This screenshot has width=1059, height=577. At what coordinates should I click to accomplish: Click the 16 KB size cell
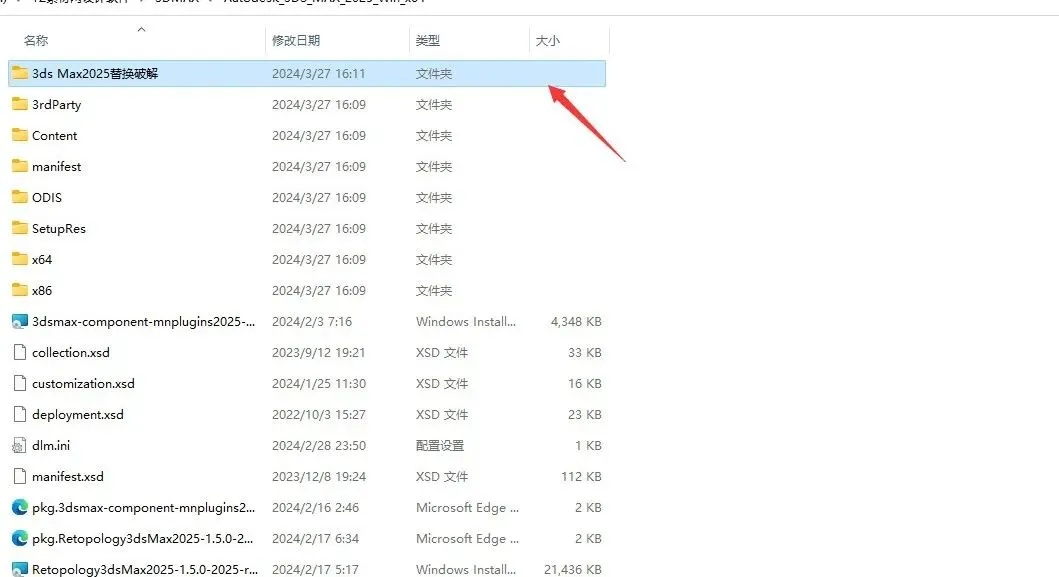pos(585,384)
